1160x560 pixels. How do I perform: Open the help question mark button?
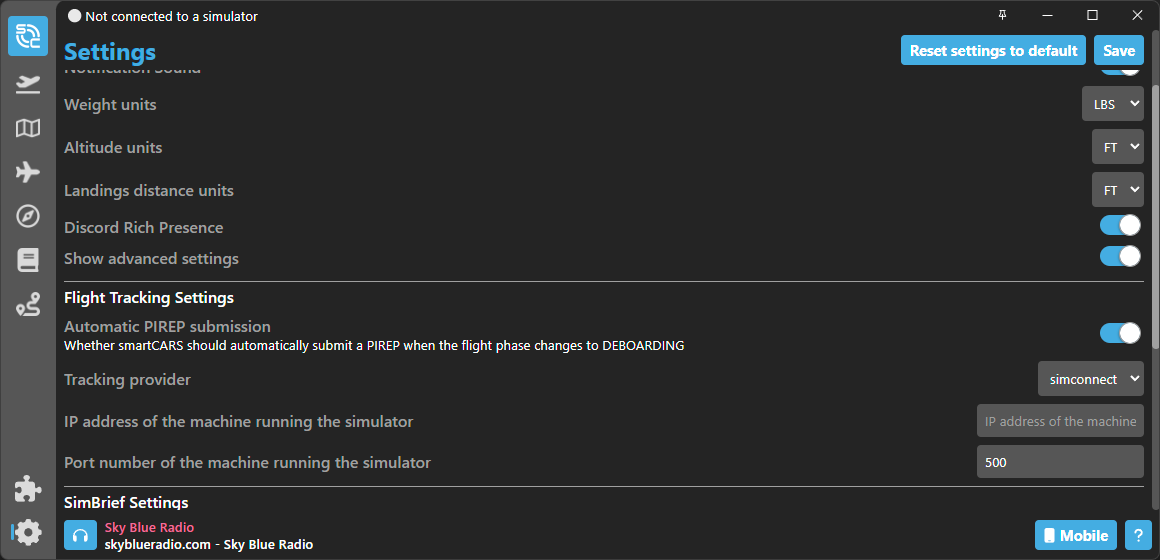click(x=1139, y=535)
